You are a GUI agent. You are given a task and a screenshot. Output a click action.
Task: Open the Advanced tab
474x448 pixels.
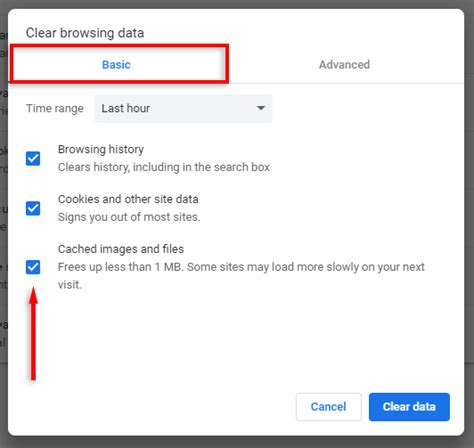click(x=344, y=64)
